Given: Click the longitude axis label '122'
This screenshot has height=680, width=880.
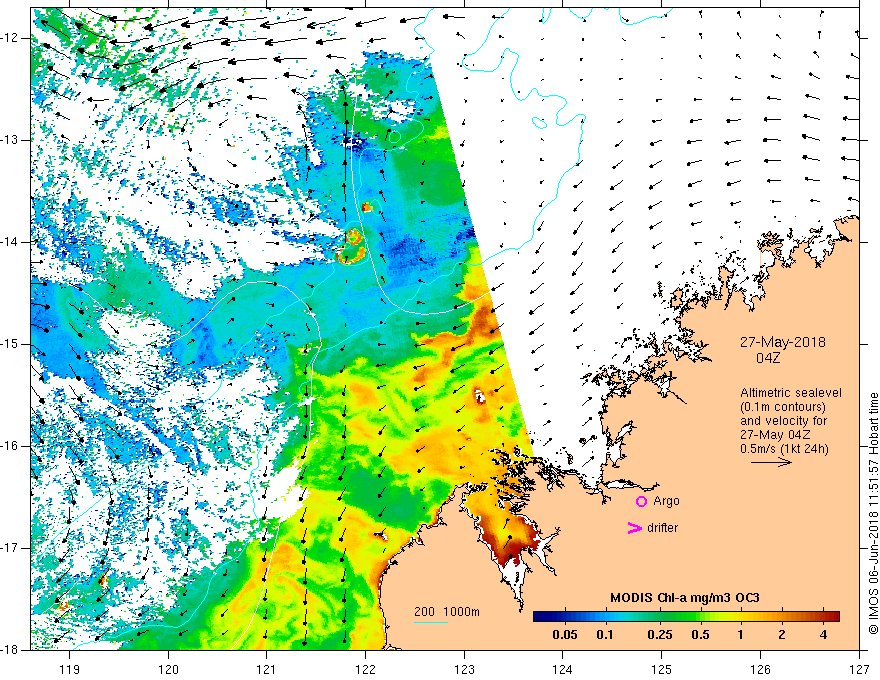Looking at the screenshot, I should [365, 669].
